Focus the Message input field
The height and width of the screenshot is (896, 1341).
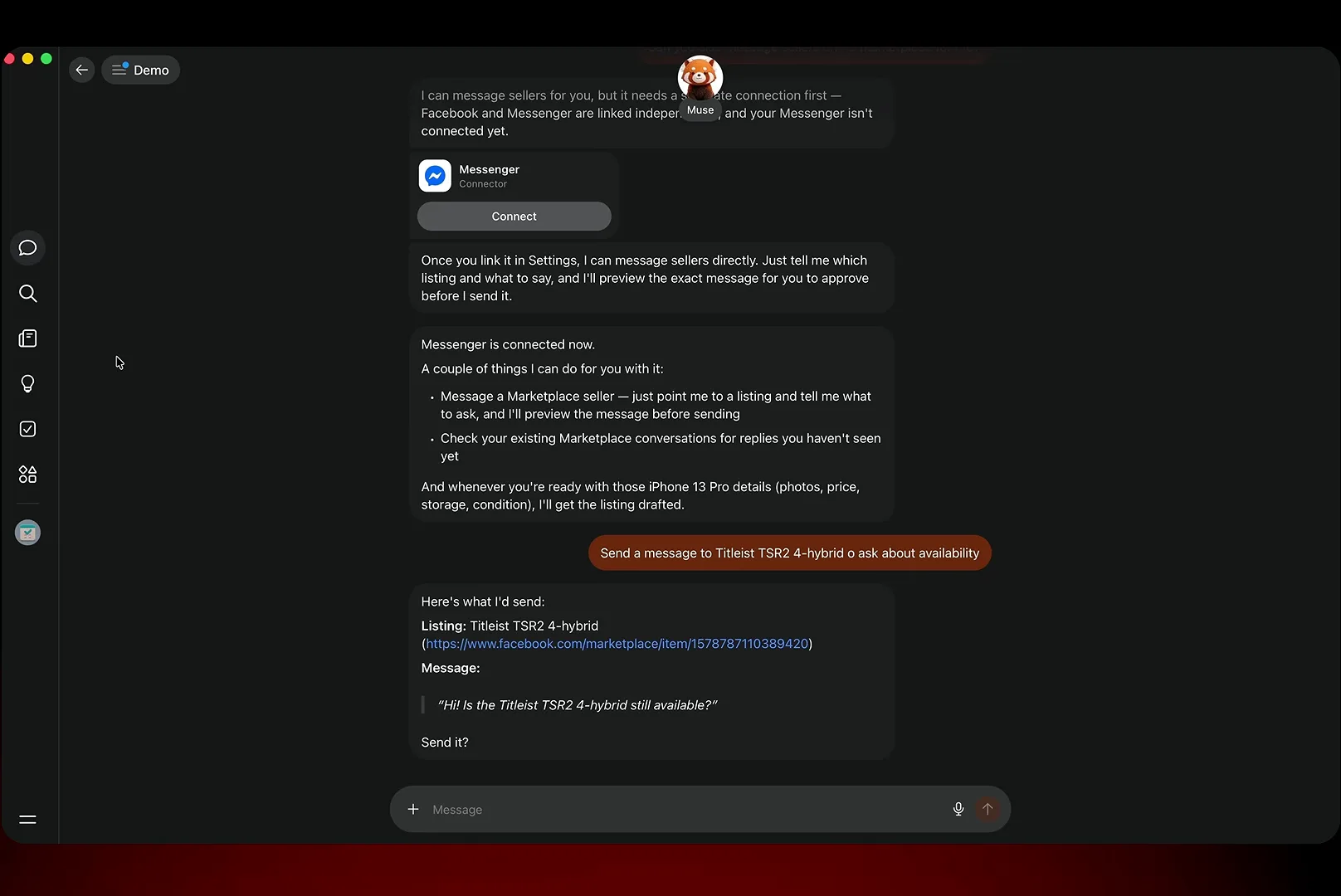pyautogui.click(x=685, y=810)
